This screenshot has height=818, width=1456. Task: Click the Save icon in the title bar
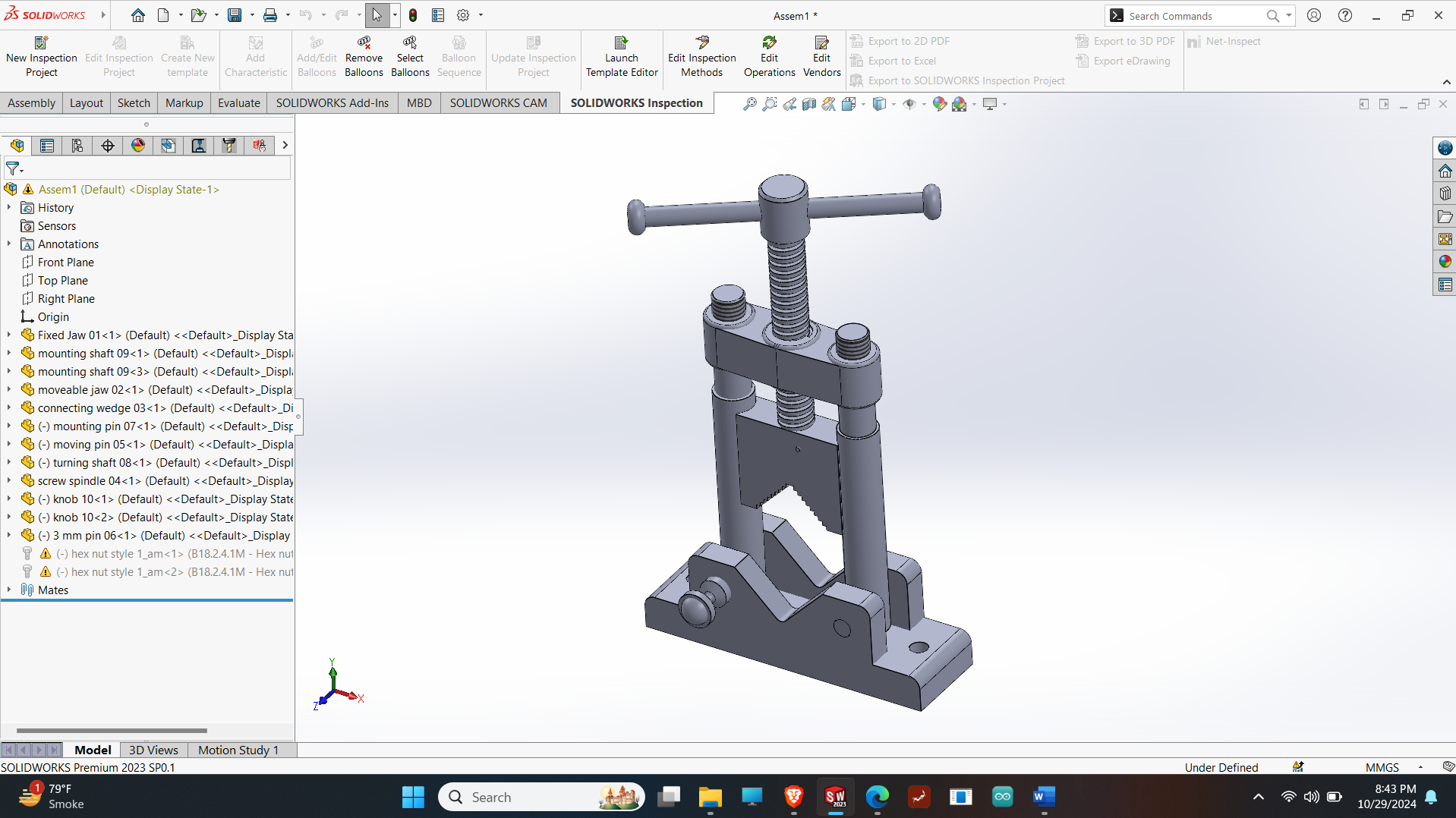coord(235,15)
